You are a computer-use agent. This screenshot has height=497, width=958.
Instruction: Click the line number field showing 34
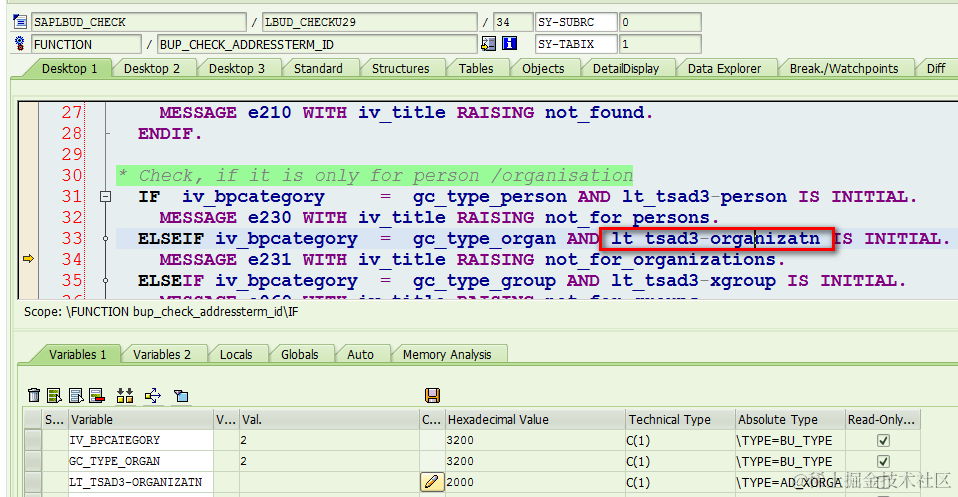[513, 22]
